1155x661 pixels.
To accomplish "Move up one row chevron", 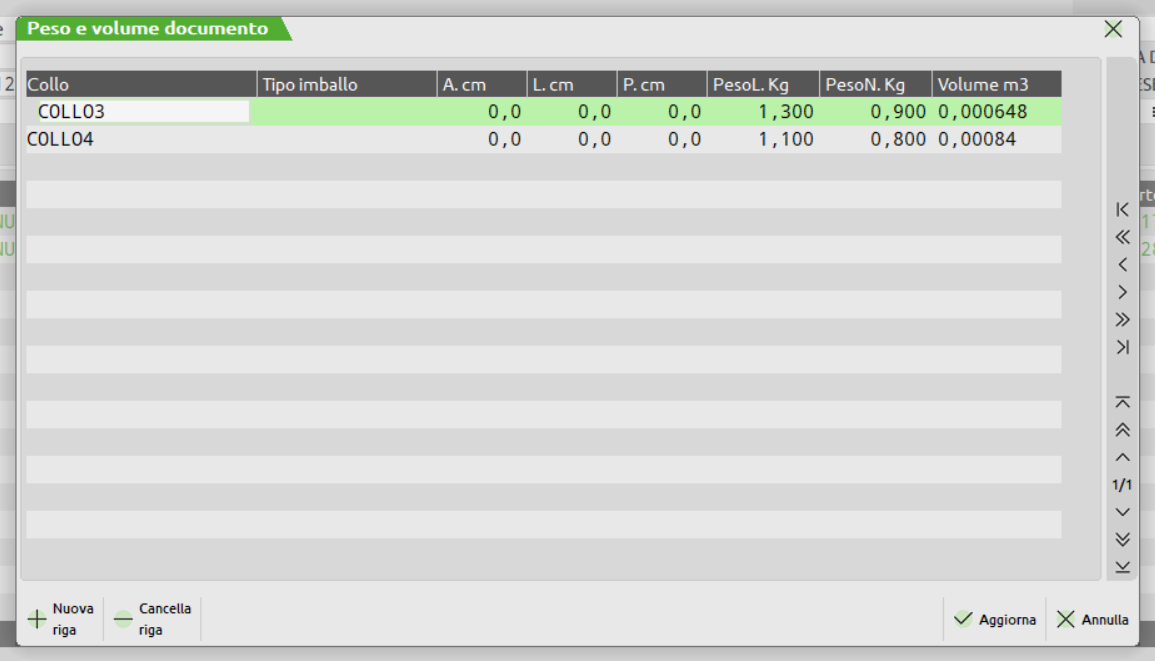I will [x=1122, y=457].
